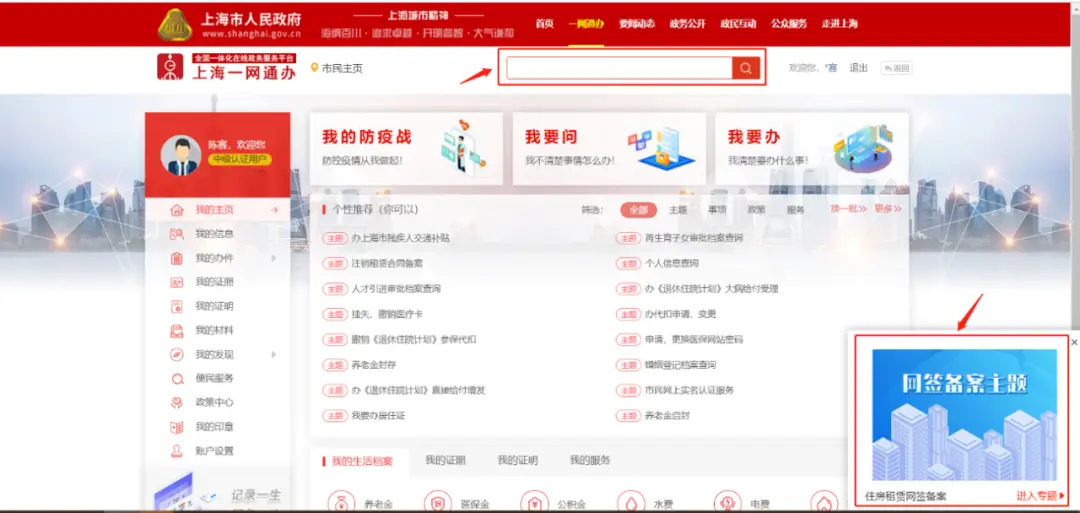
Task: Switch to 我的证明 tab below recommendations
Action: pos(517,460)
